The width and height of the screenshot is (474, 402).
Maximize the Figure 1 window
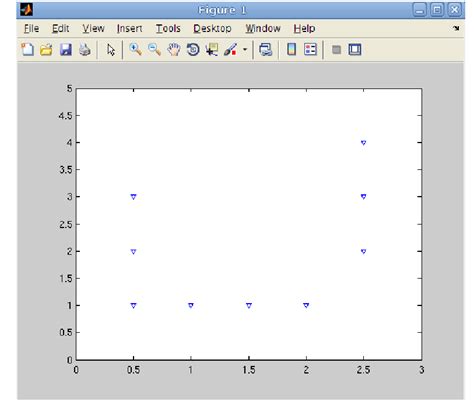pos(437,10)
